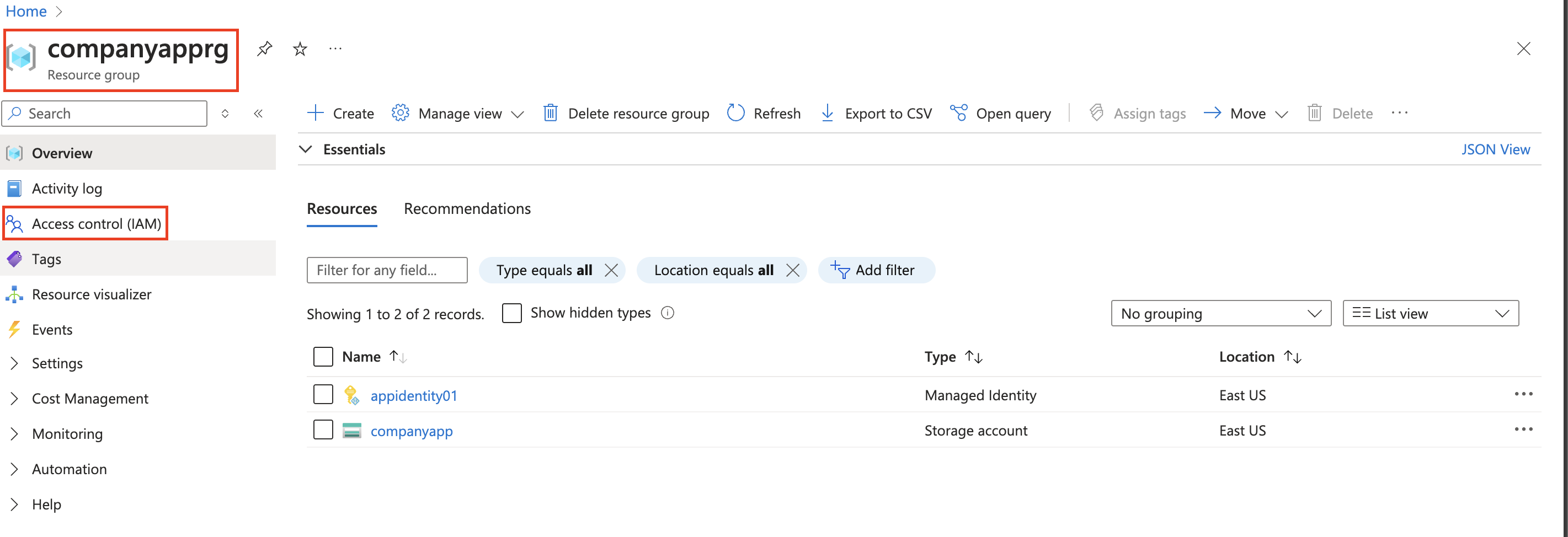The width and height of the screenshot is (1568, 537).
Task: Open the Location equals all filter
Action: pos(713,270)
